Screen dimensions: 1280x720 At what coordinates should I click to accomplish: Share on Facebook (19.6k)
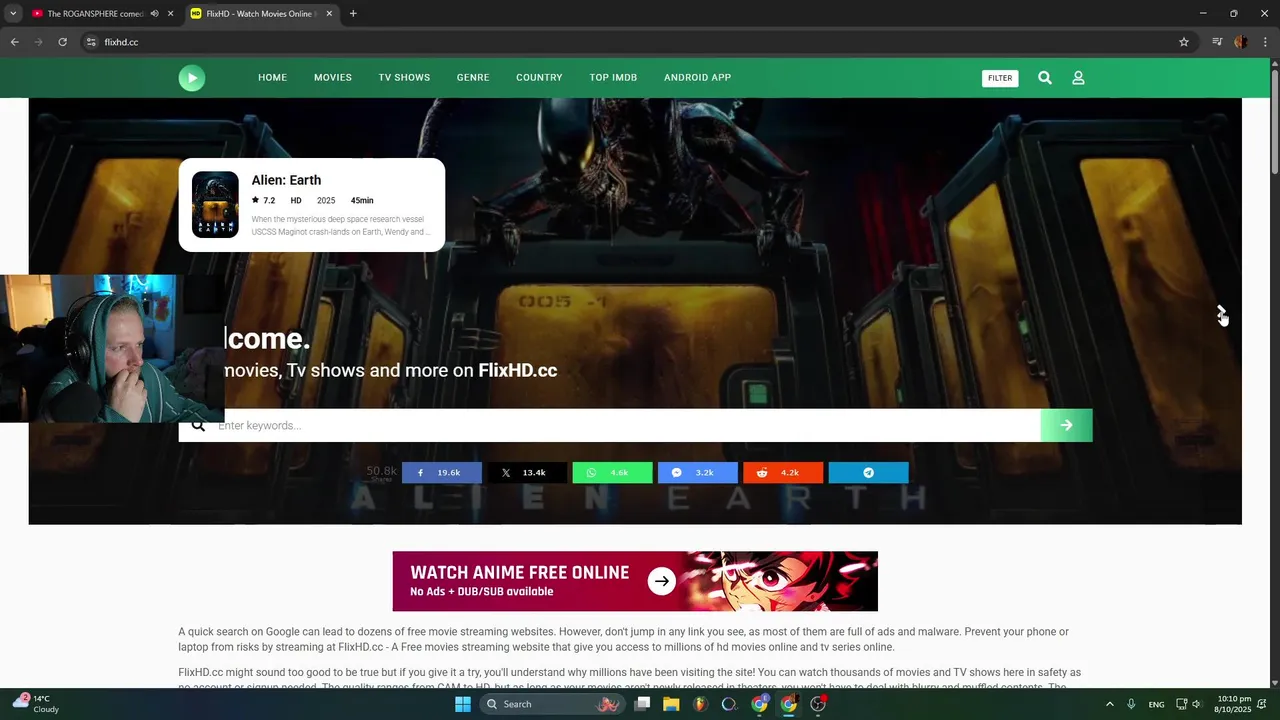(x=442, y=473)
